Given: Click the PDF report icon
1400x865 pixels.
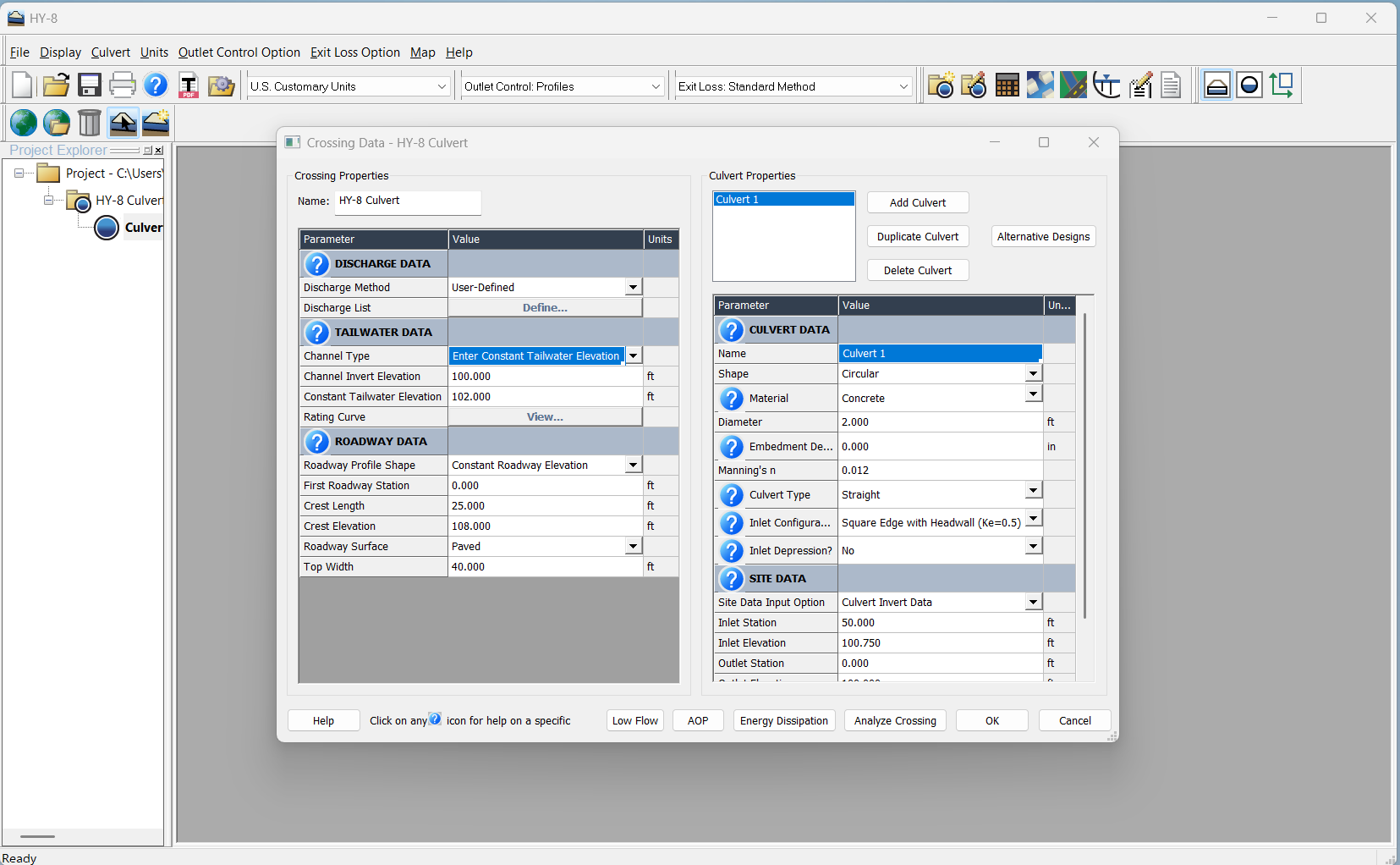Looking at the screenshot, I should pyautogui.click(x=189, y=85).
